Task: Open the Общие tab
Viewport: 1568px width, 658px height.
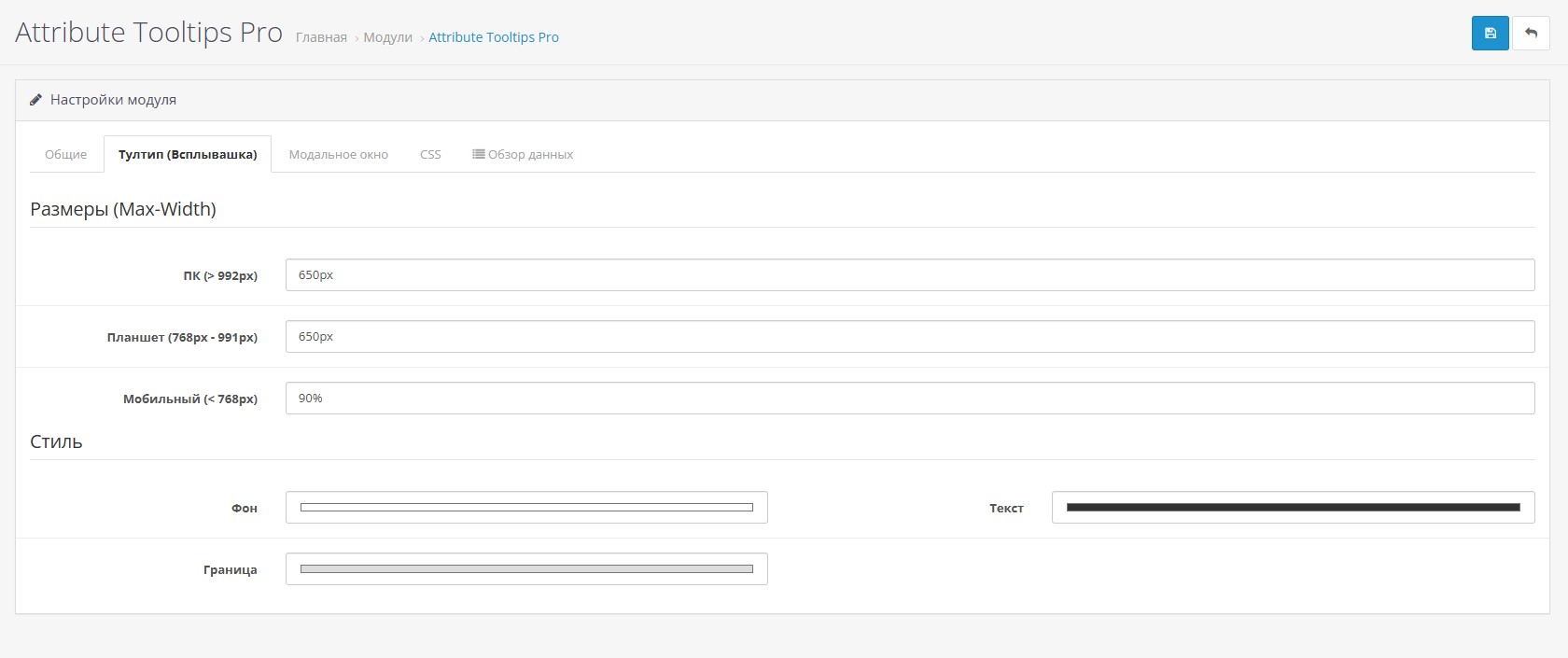Action: [x=65, y=155]
